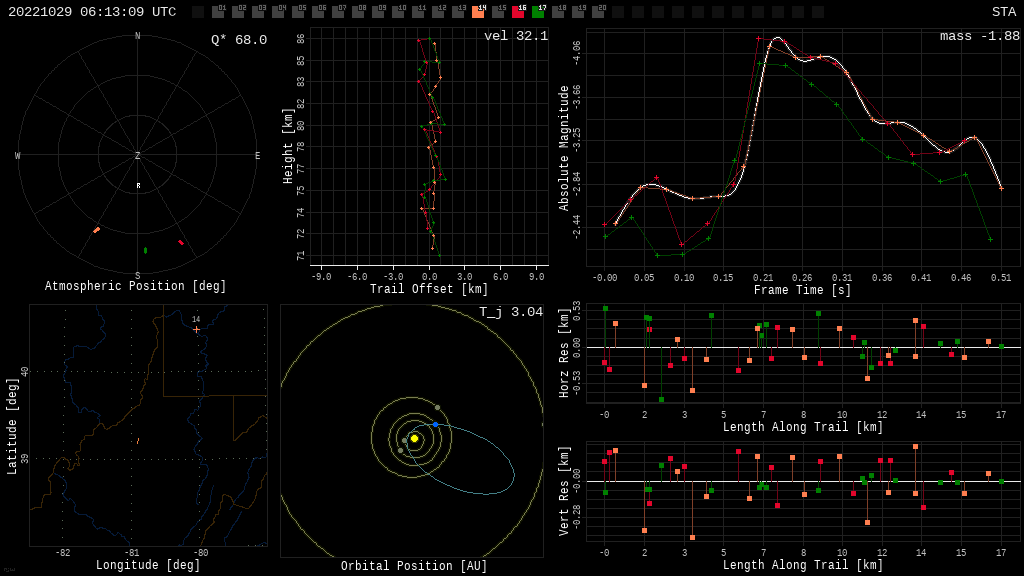Click the station 14 cross marker on map
Image resolution: width=1024 pixels, height=576 pixels.
[x=196, y=330]
